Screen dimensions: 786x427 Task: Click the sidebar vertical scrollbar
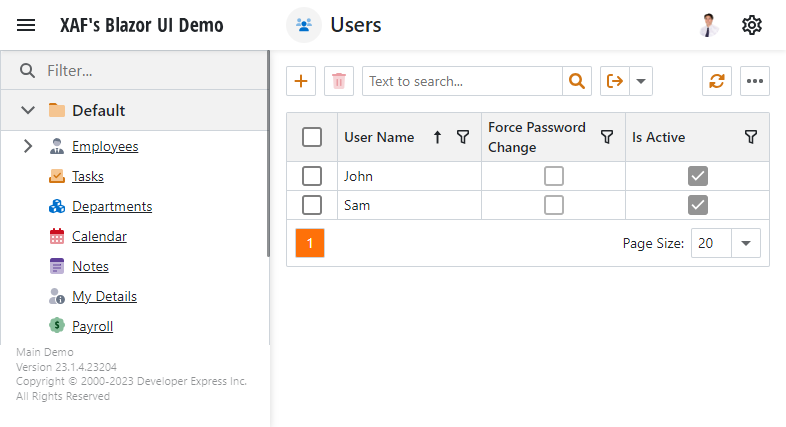269,153
